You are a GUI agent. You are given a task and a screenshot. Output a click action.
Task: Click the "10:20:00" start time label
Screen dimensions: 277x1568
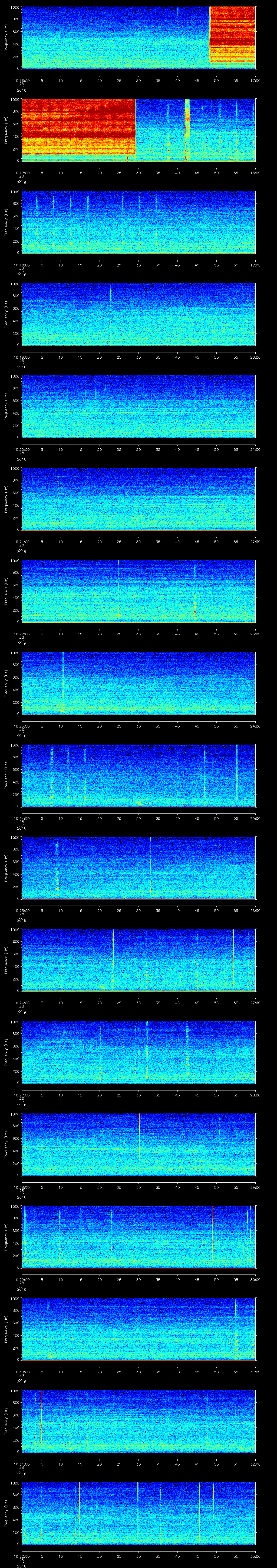[21, 449]
